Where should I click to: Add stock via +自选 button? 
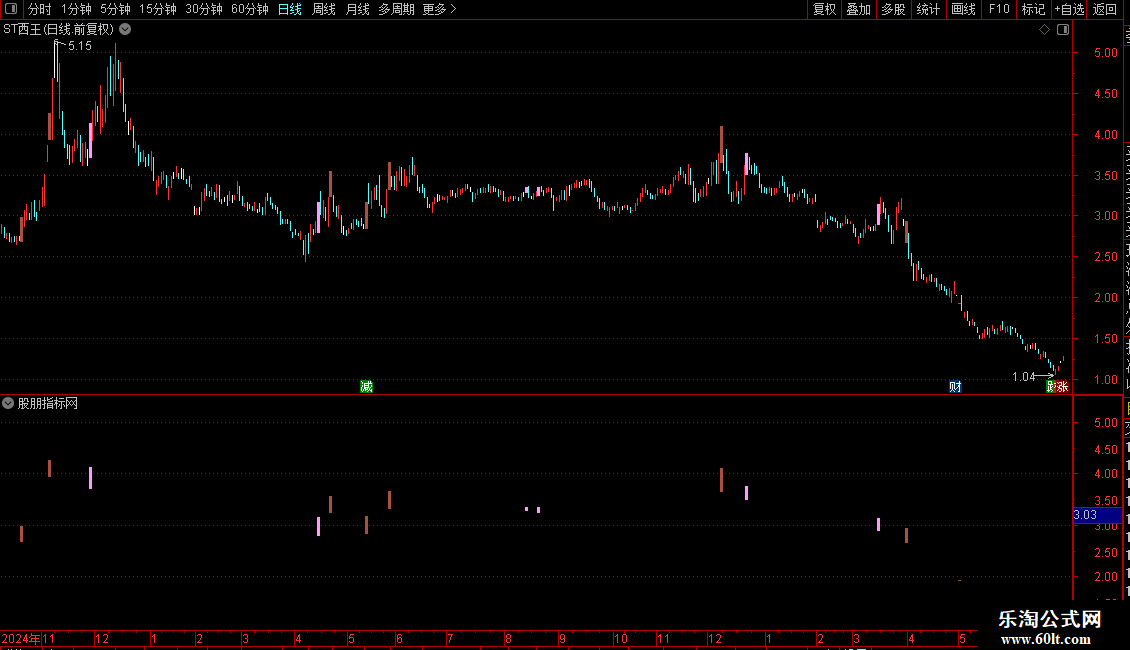(1069, 9)
